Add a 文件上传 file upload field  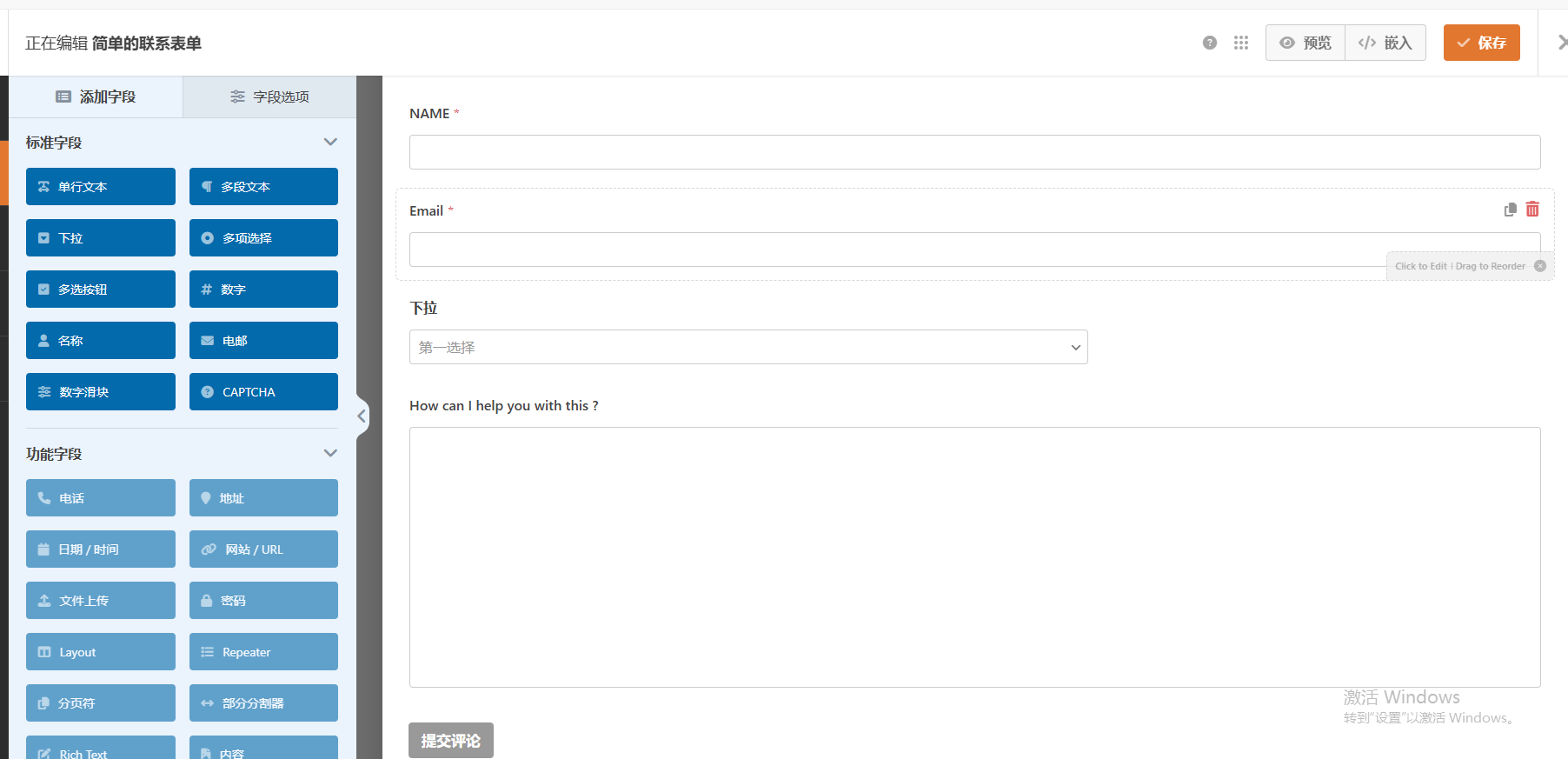101,601
